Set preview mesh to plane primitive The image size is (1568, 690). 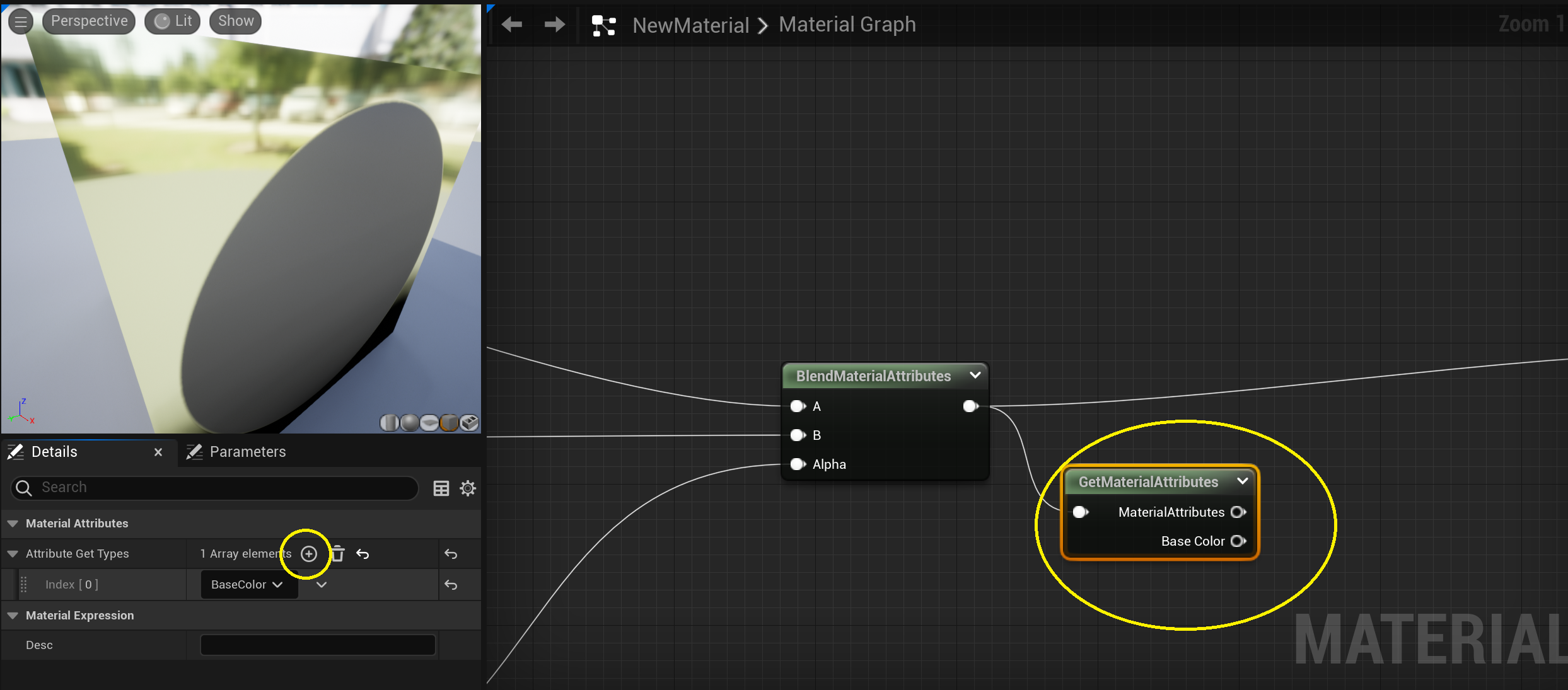[x=429, y=423]
